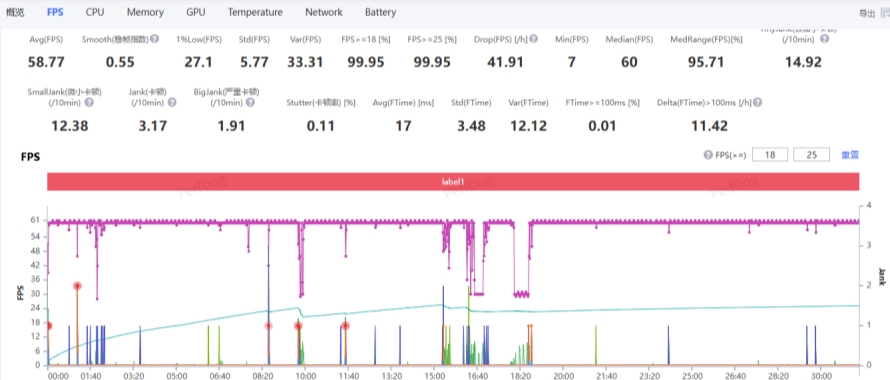Click the SmallJank value 12.38
Screen dimensions: 890x380
[70, 126]
